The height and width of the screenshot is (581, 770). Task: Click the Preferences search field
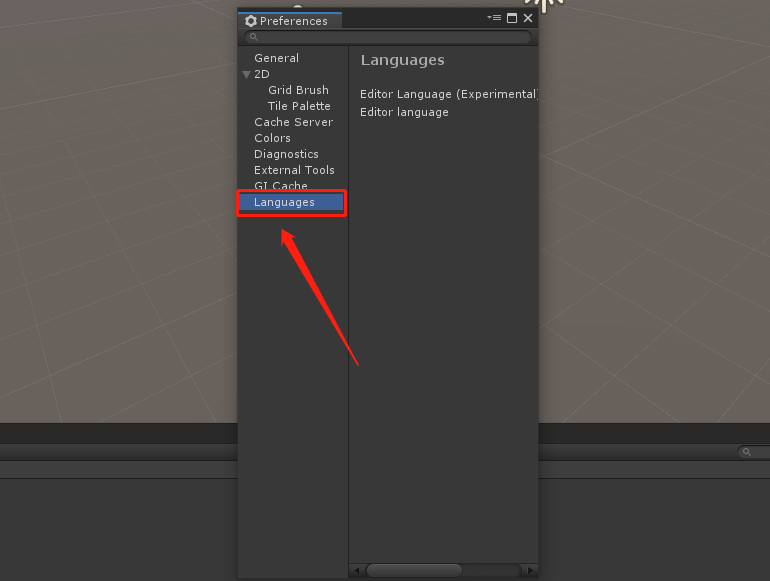coord(388,37)
